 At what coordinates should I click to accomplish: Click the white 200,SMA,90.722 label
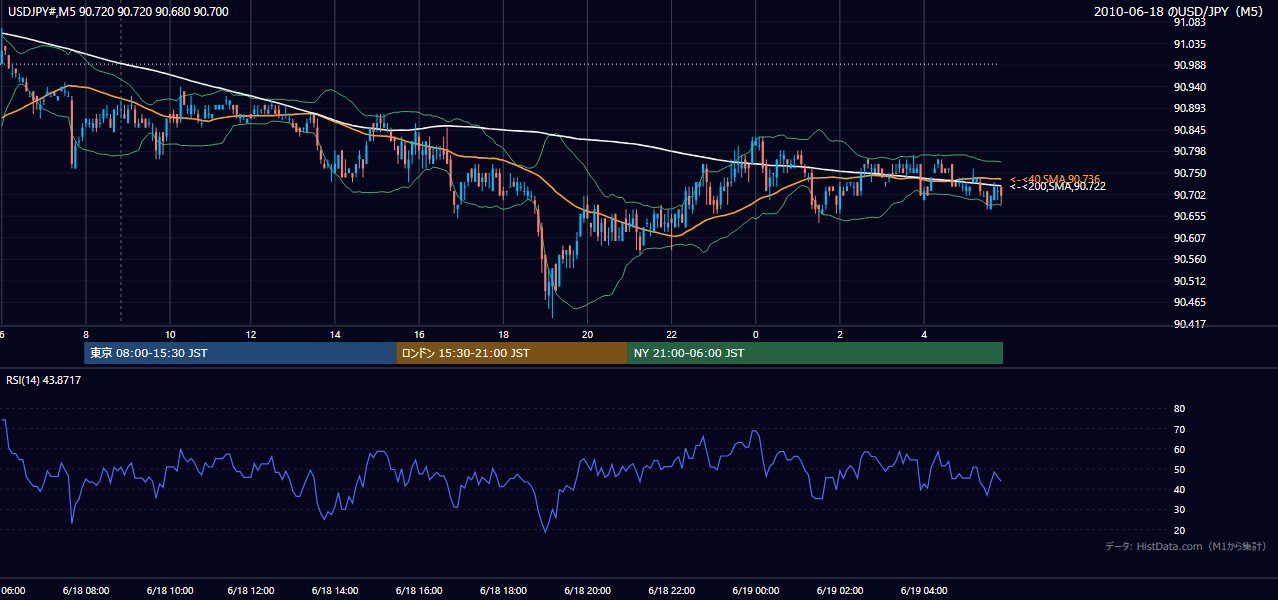(x=1057, y=187)
